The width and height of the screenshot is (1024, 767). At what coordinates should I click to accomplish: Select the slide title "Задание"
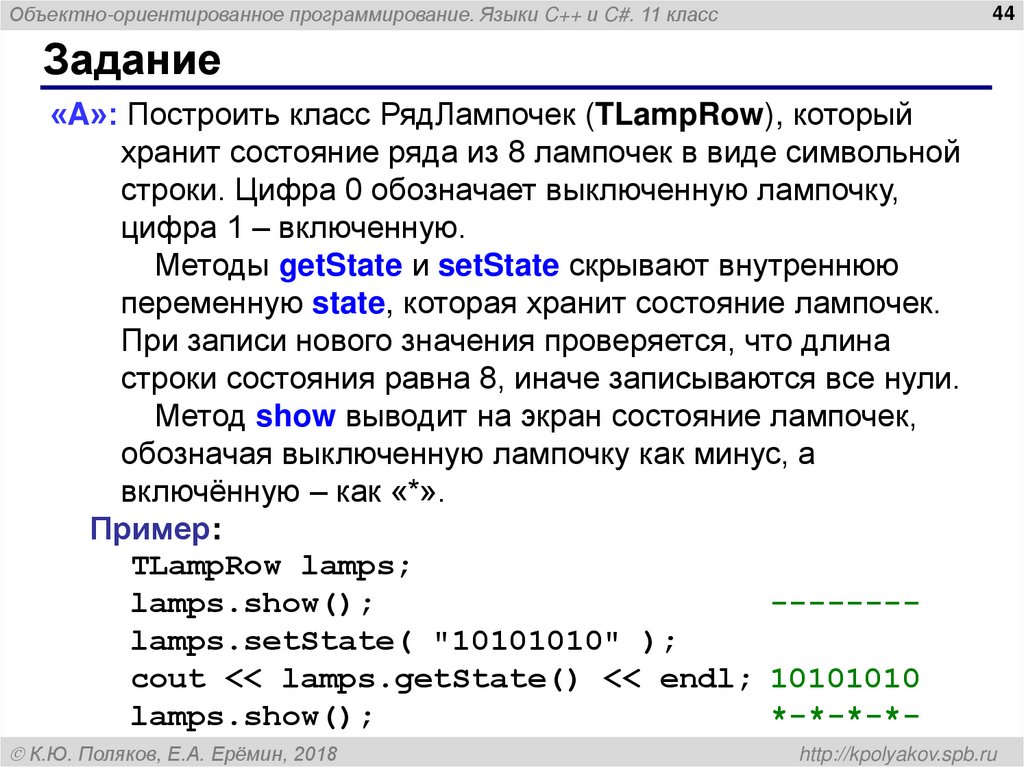coord(132,59)
